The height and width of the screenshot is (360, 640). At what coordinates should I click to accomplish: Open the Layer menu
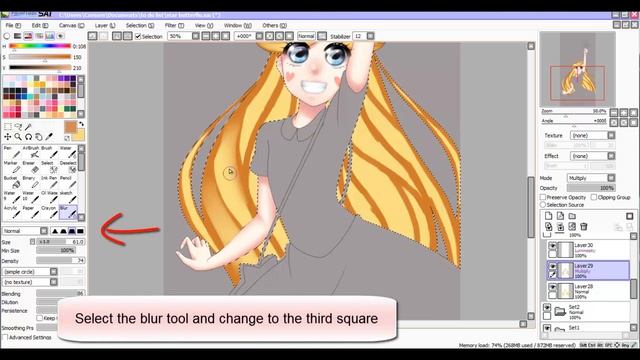[x=105, y=25]
